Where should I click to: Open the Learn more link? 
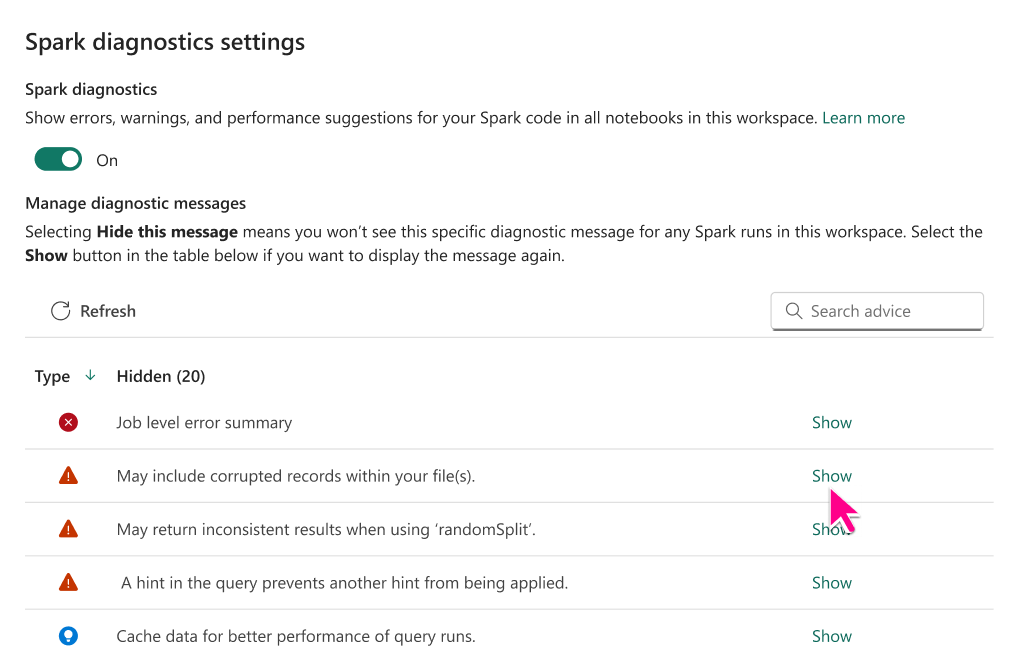863,118
